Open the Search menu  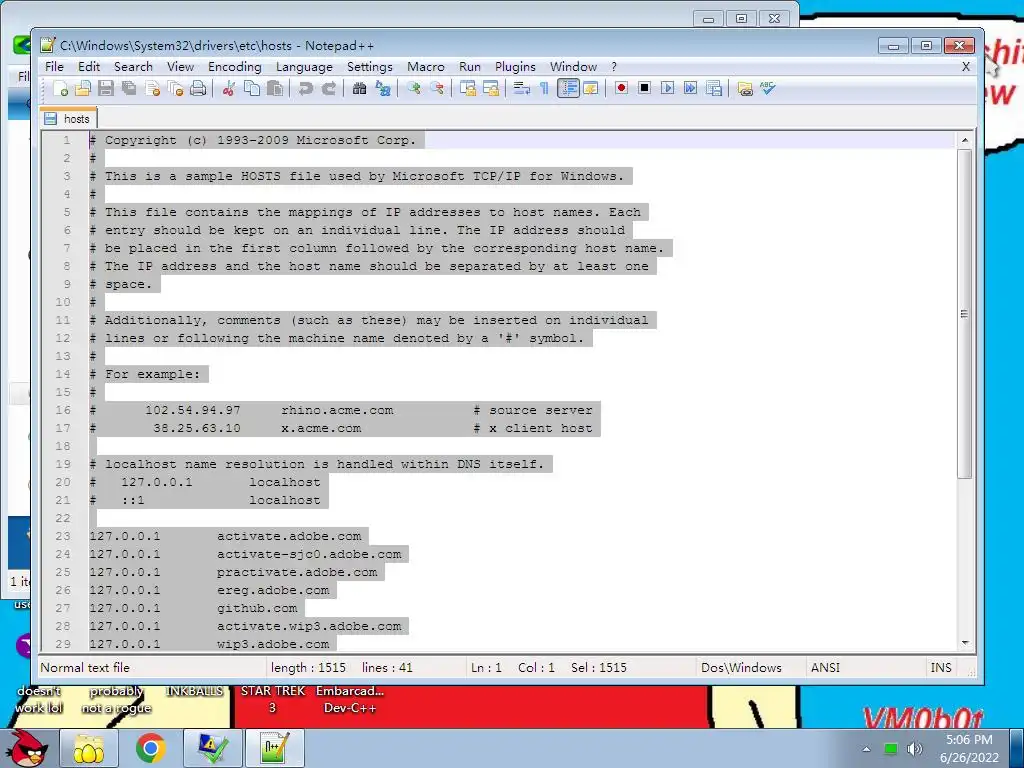pos(133,67)
